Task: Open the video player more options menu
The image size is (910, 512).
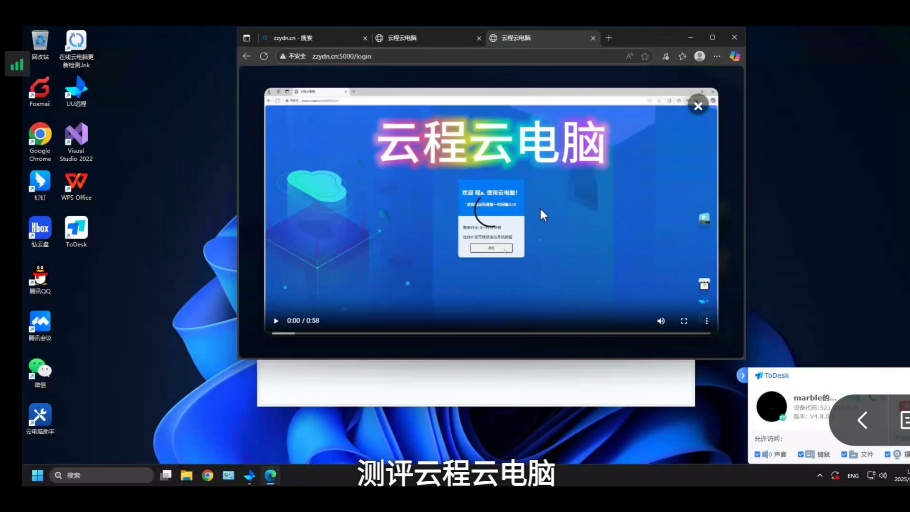Action: [x=706, y=320]
